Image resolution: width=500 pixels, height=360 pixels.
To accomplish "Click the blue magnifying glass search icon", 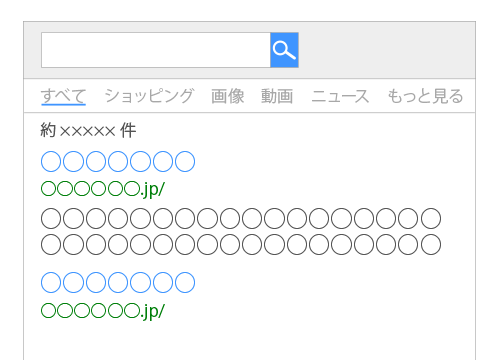I will 284,50.
